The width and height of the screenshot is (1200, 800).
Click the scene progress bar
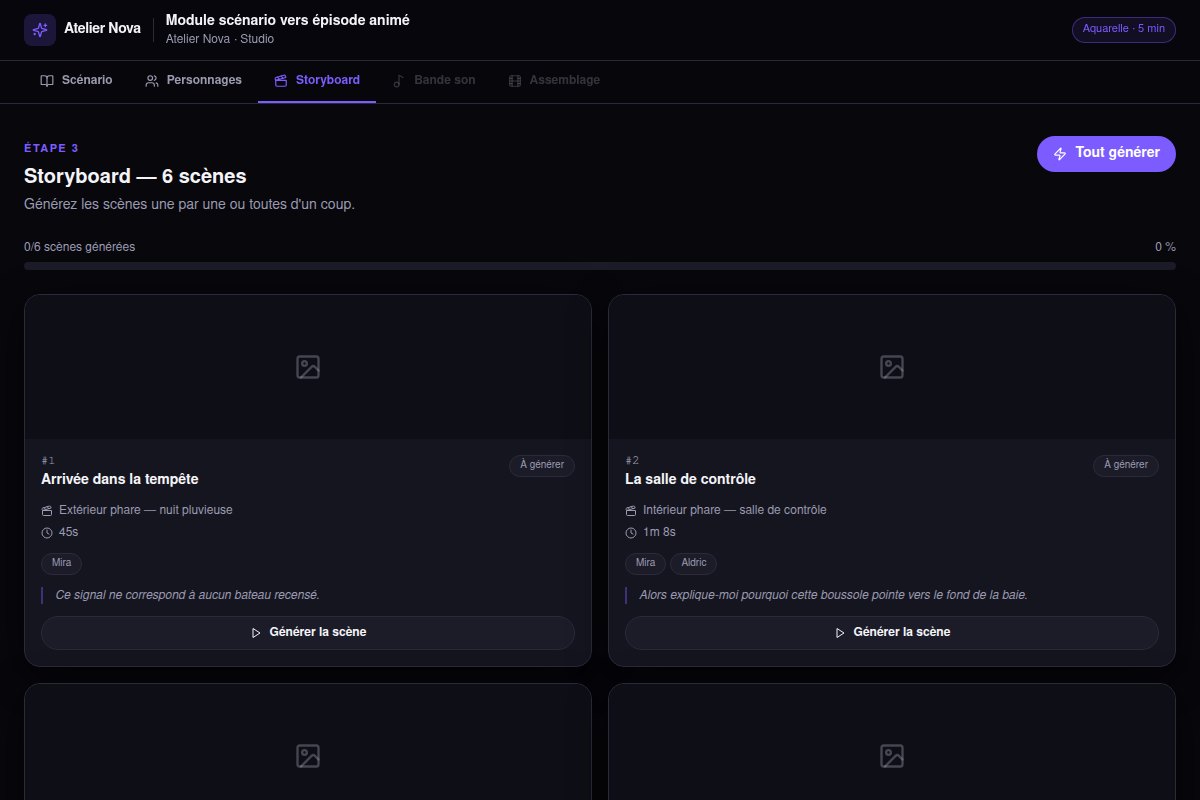point(600,266)
